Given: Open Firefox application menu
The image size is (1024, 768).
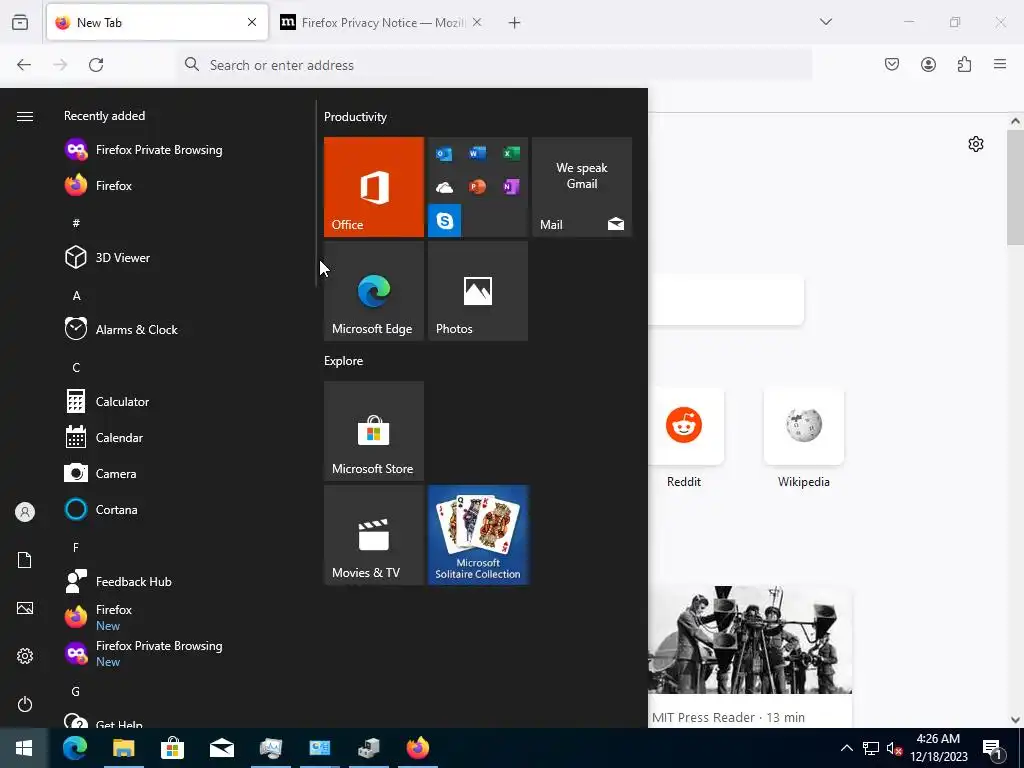Looking at the screenshot, I should pos(1000,64).
